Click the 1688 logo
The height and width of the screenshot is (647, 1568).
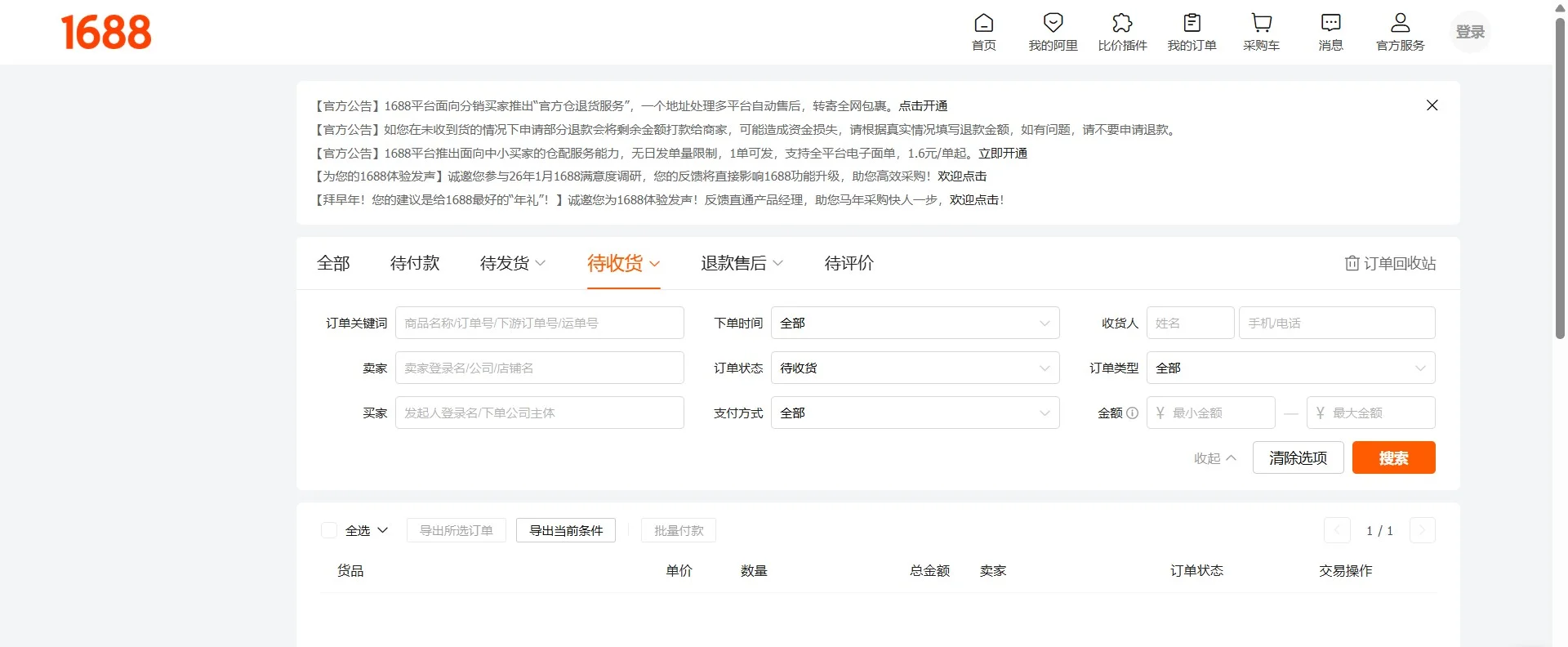click(x=106, y=33)
